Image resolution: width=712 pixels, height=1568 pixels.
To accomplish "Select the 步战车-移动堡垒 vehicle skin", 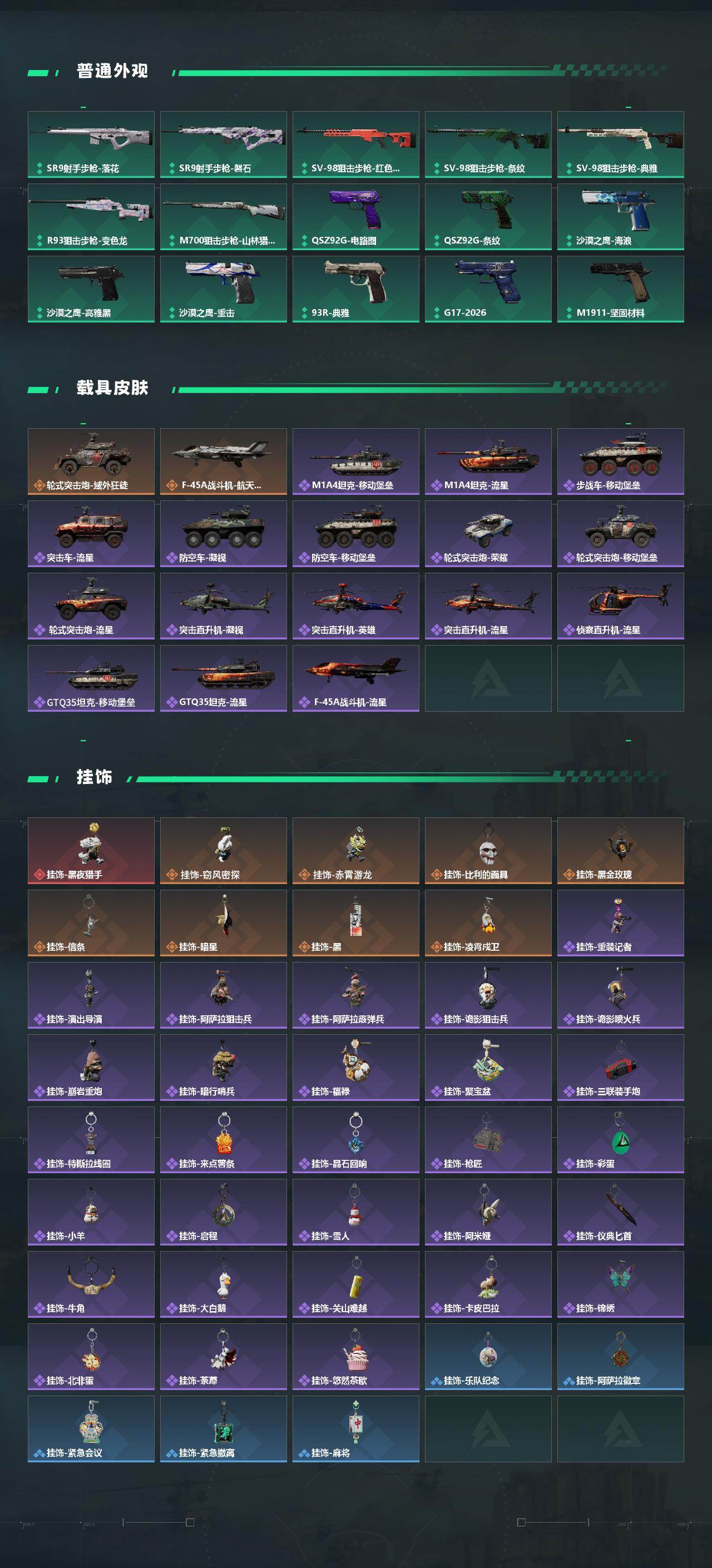I will [x=620, y=462].
